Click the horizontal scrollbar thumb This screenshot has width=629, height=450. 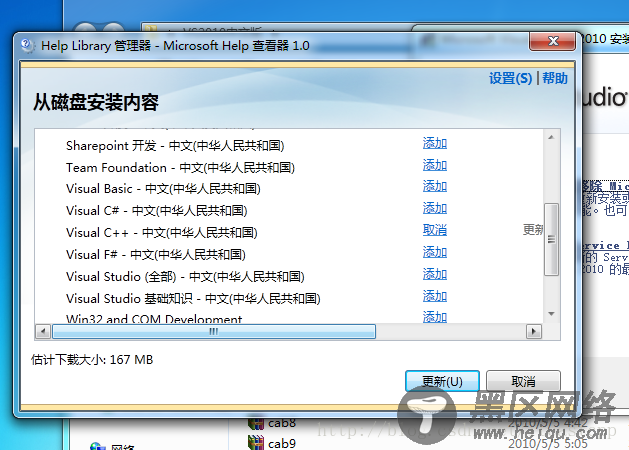214,332
